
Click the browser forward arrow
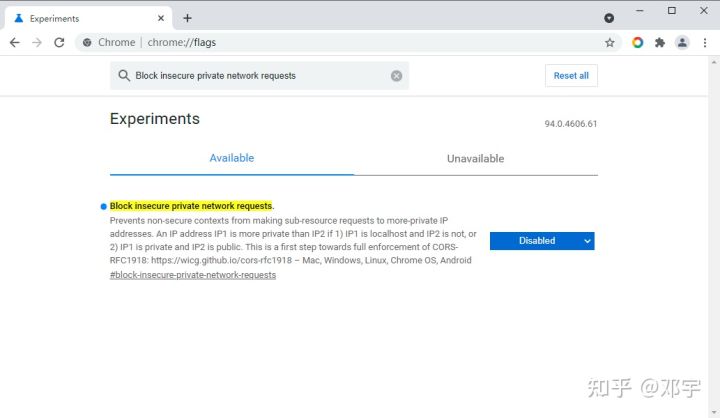point(37,43)
